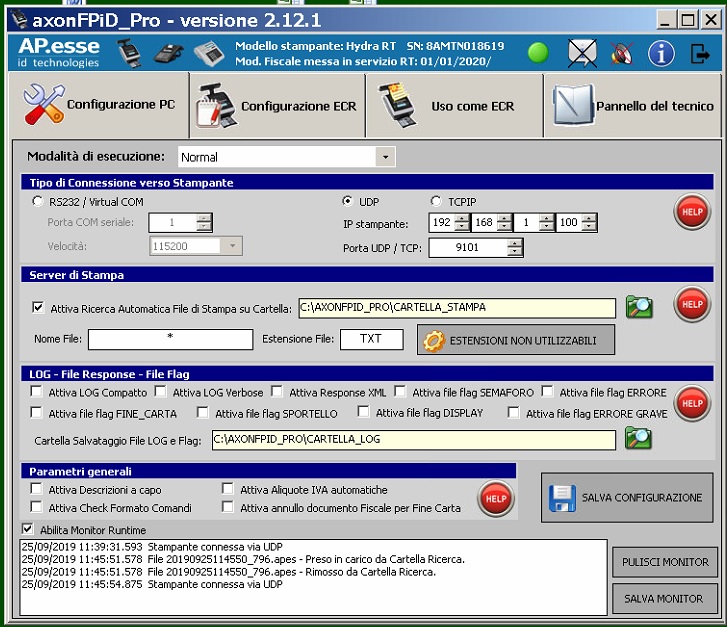Click the green connection status indicator
This screenshot has width=727, height=627.
pos(538,53)
